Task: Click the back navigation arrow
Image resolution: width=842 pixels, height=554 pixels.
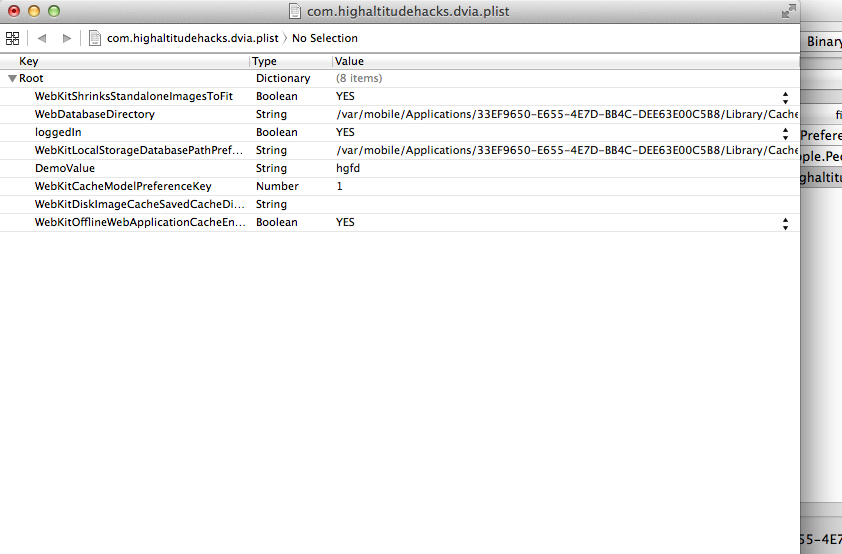Action: click(42, 38)
